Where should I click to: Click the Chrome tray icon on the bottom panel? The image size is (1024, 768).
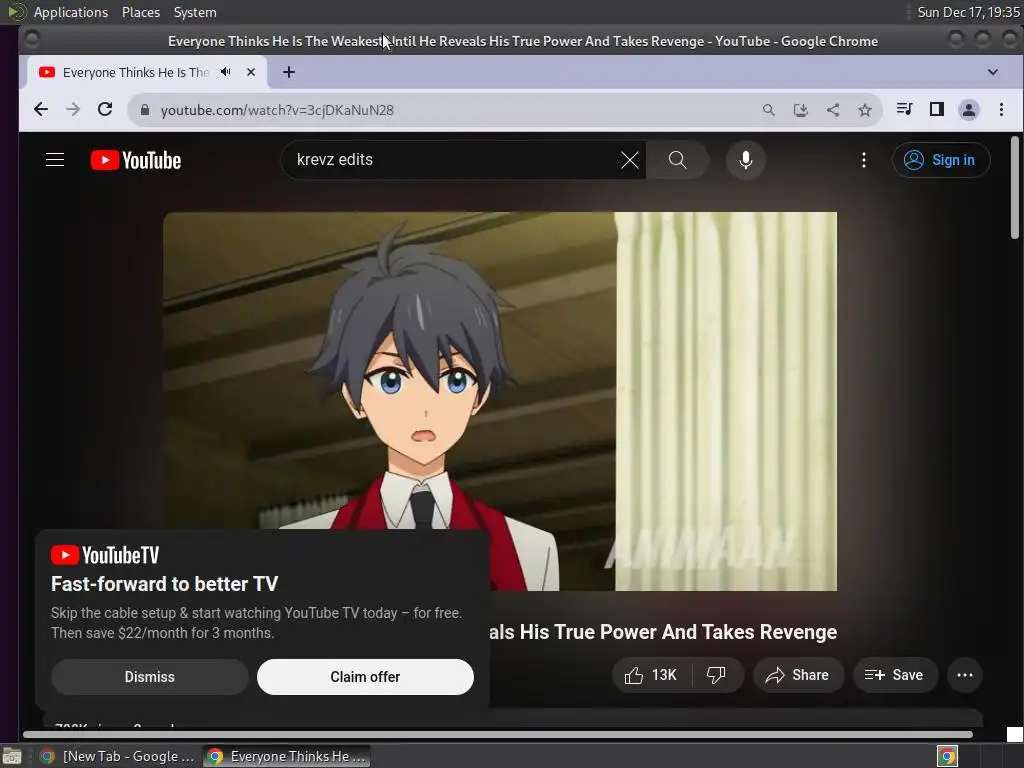[x=947, y=756]
